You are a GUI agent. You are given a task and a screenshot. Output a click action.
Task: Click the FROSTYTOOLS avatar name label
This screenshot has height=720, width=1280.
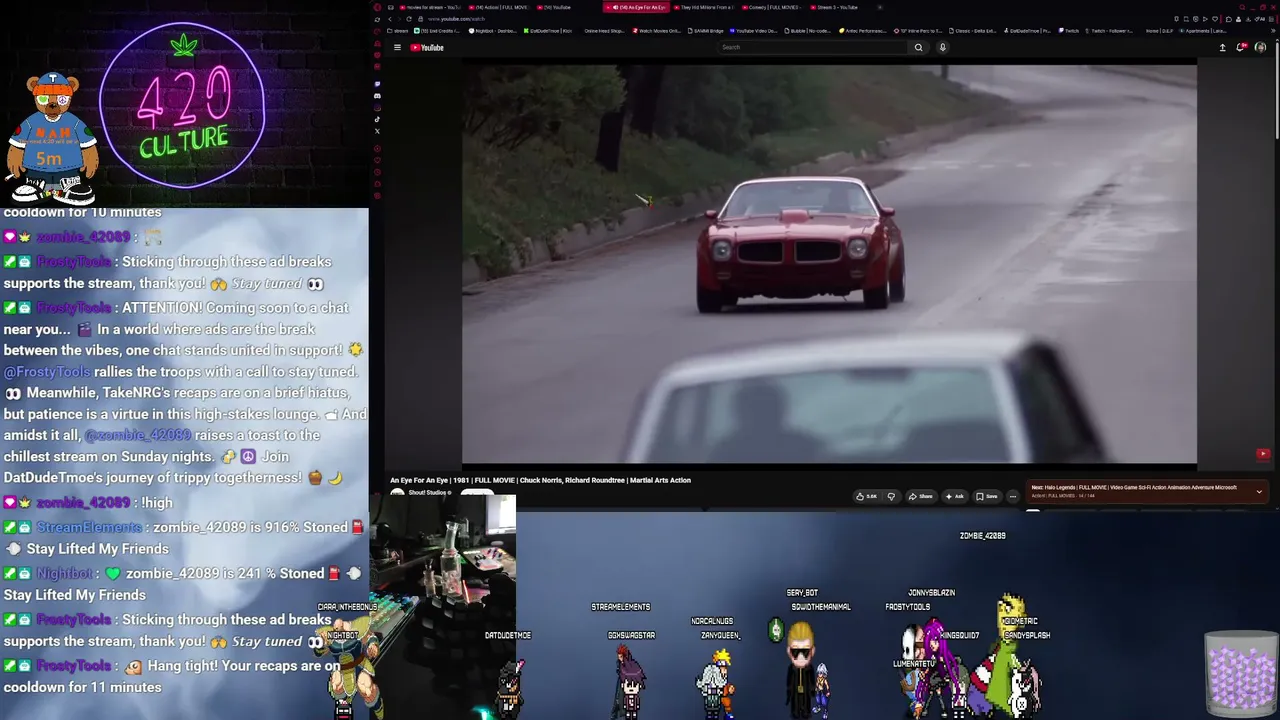point(907,607)
